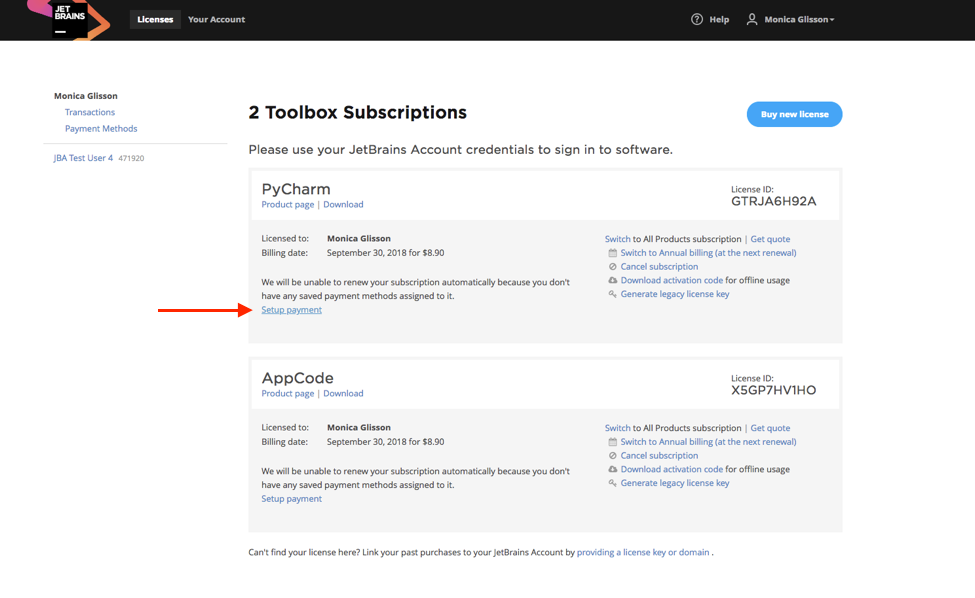
Task: Click the user profile icon in header
Action: [x=752, y=19]
